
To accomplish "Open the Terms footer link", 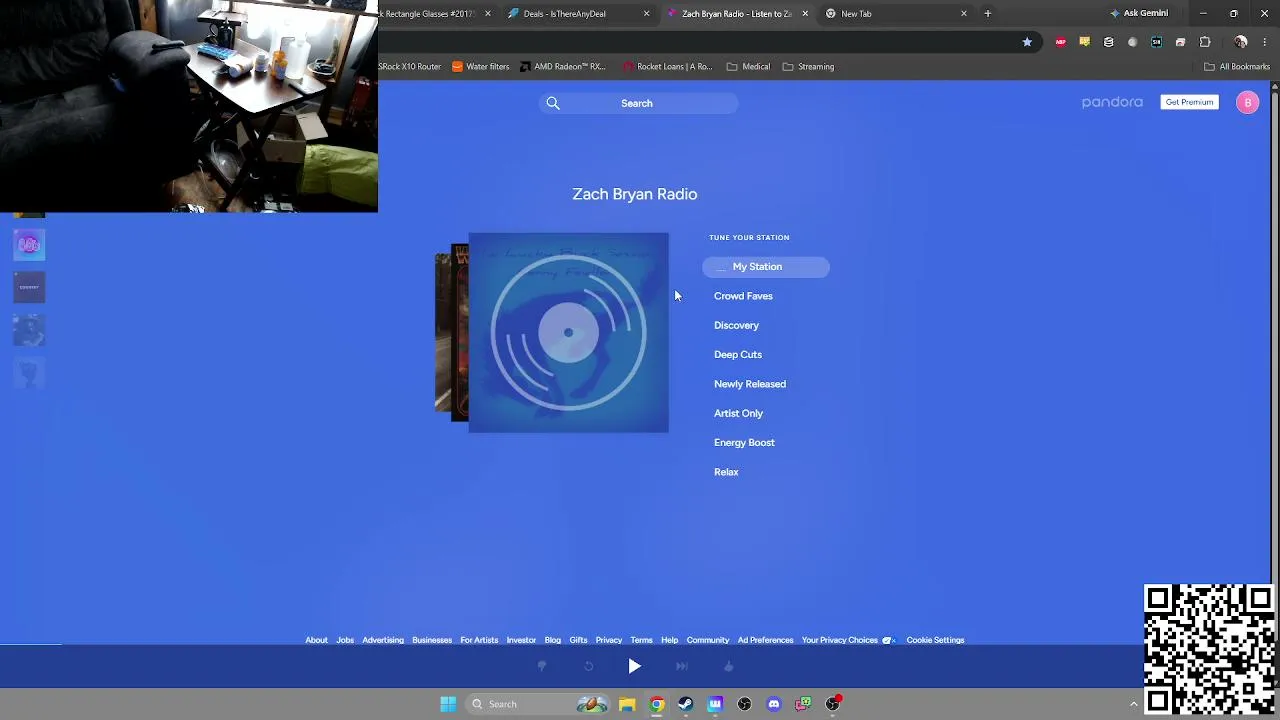I will point(642,640).
